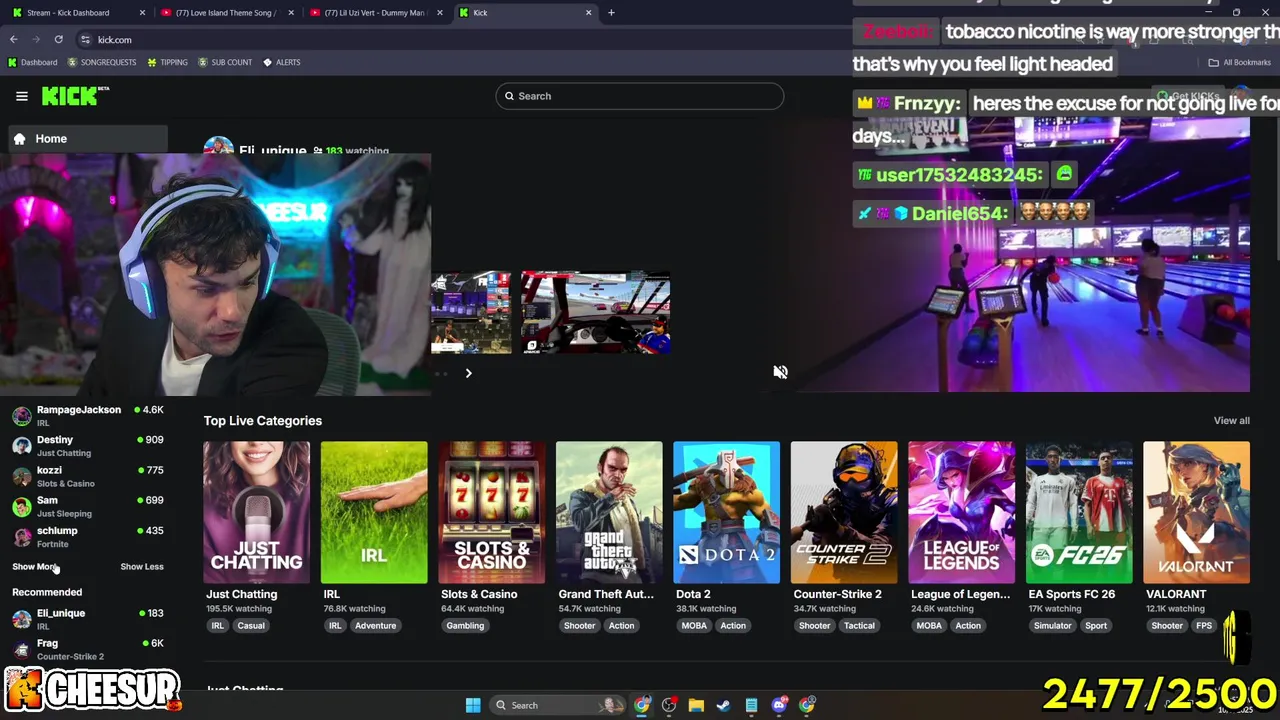Click Destiny channel avatar in sidebar
Viewport: 1280px width, 720px height.
pyautogui.click(x=22, y=446)
